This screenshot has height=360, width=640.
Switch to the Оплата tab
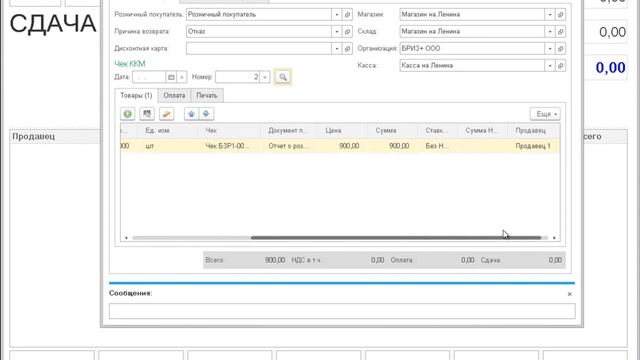pyautogui.click(x=174, y=96)
